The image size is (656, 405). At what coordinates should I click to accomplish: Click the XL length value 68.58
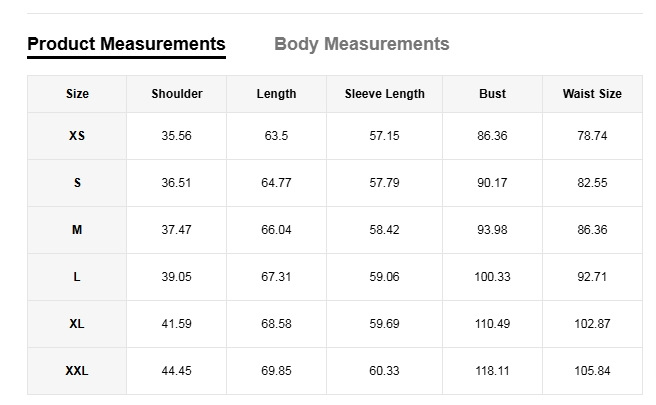(x=276, y=324)
